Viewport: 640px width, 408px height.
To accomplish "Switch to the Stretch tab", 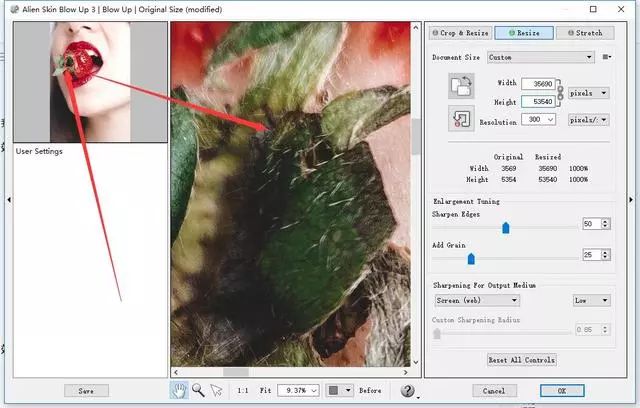I will (x=585, y=33).
